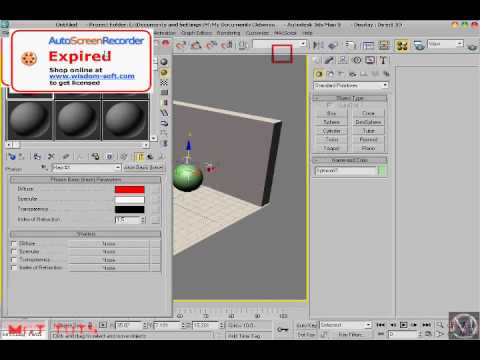
Task: Click the Sample Type sphere icon
Action: (x=164, y=62)
